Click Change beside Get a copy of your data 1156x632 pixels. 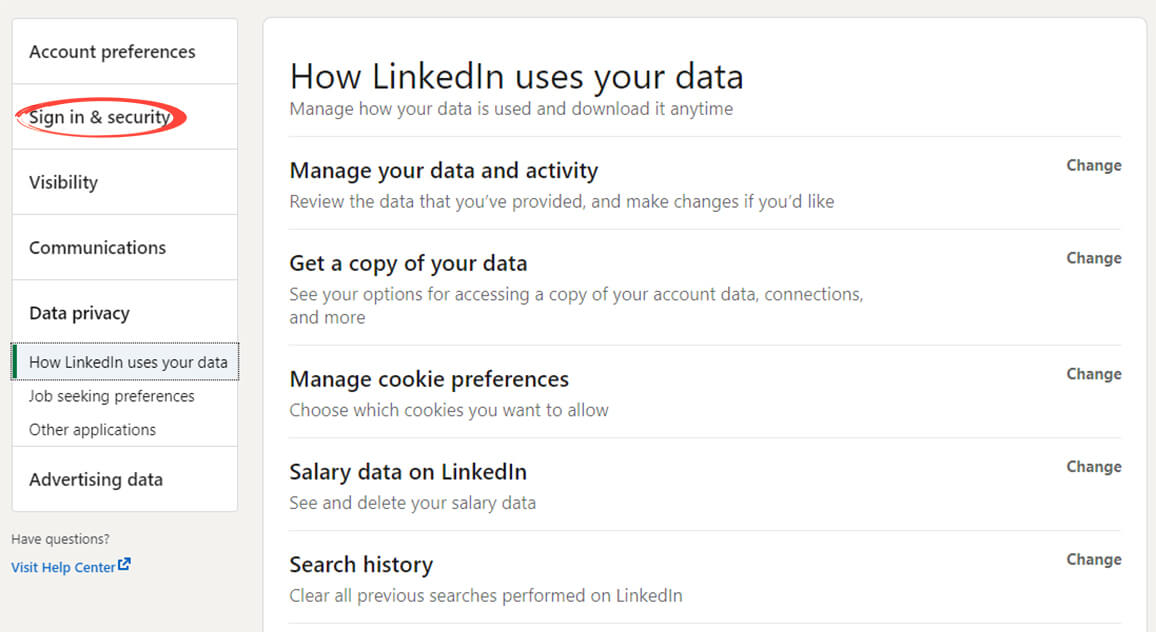pos(1093,258)
